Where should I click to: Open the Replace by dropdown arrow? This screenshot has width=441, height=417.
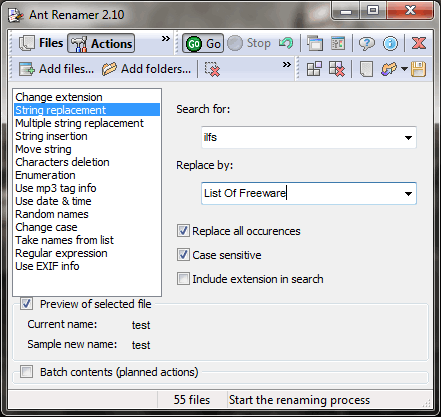click(x=408, y=193)
